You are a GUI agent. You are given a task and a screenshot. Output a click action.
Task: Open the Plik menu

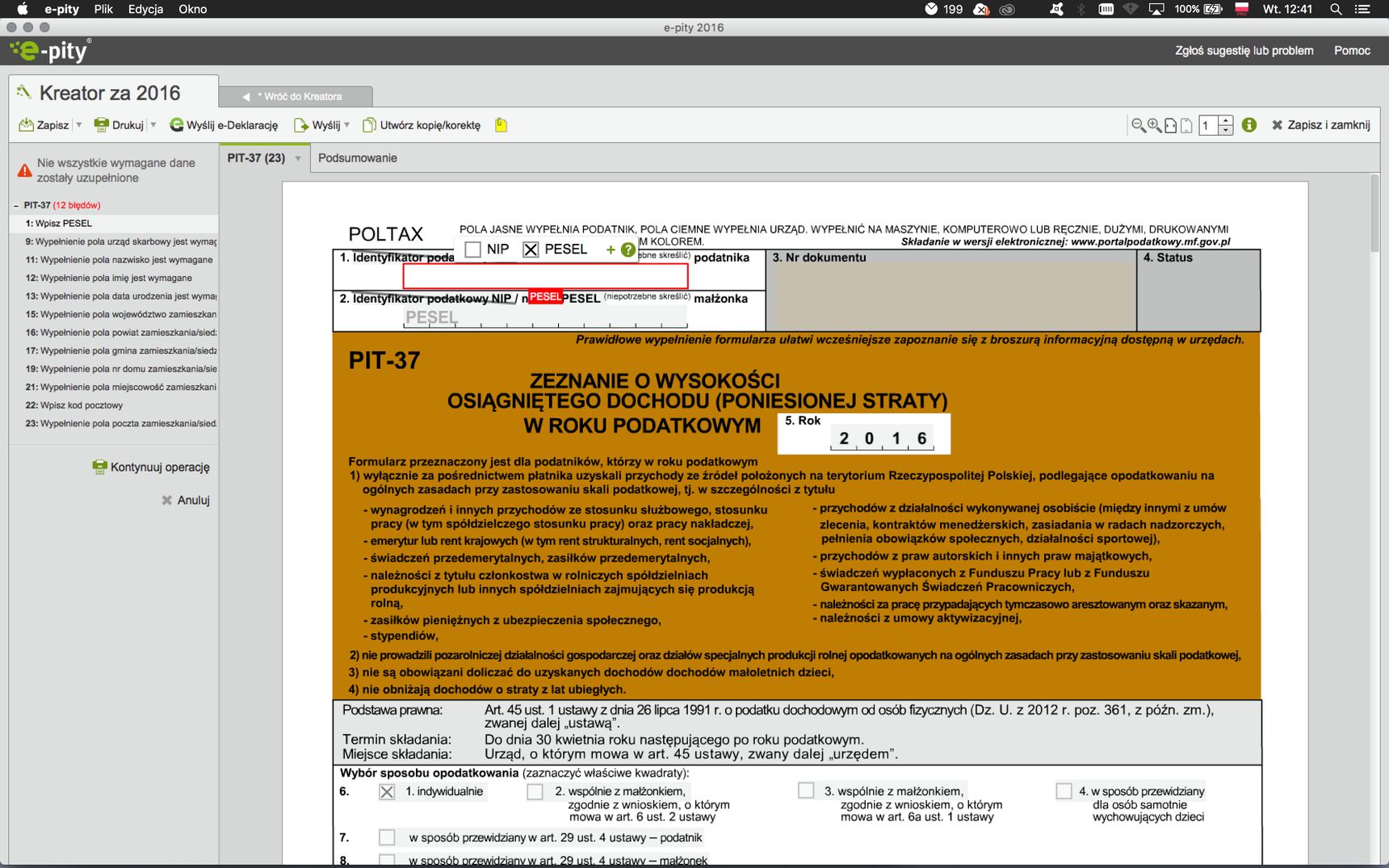click(103, 9)
